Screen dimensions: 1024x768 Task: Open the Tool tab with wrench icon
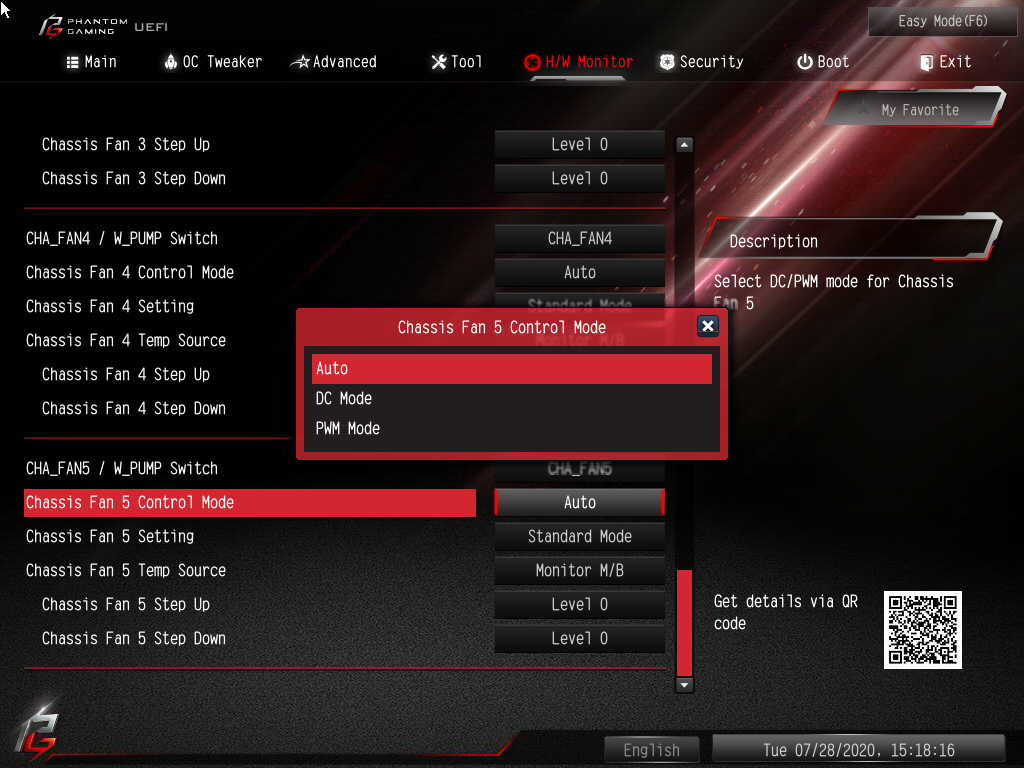click(x=456, y=62)
